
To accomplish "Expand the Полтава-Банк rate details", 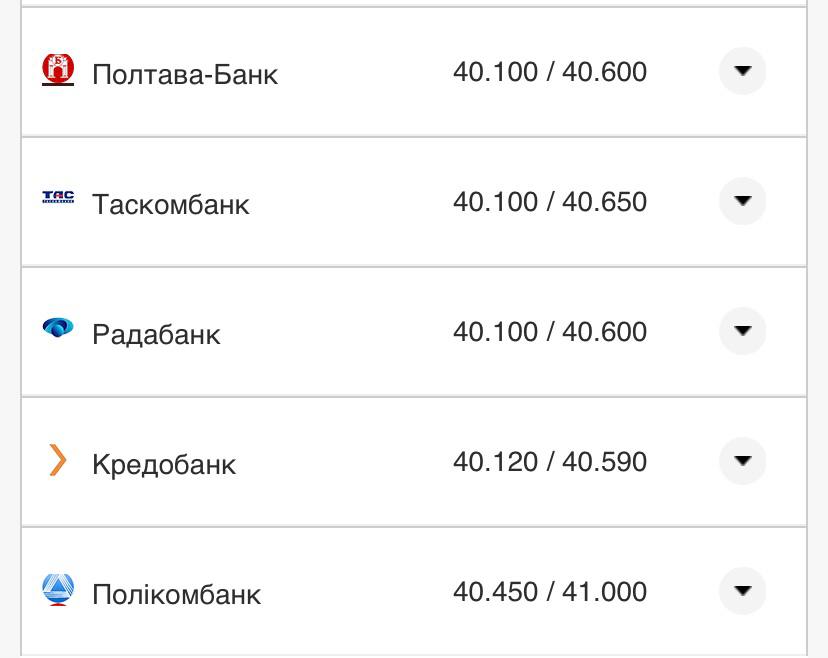I will click(x=742, y=71).
